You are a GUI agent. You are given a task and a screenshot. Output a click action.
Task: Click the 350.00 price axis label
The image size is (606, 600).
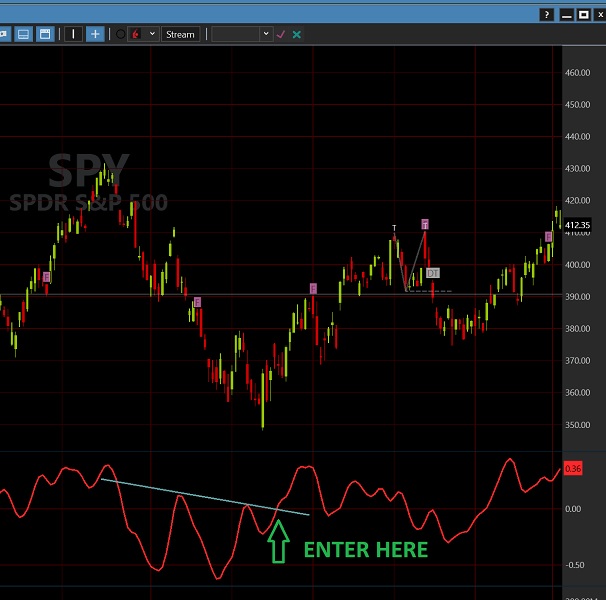[x=577, y=425]
